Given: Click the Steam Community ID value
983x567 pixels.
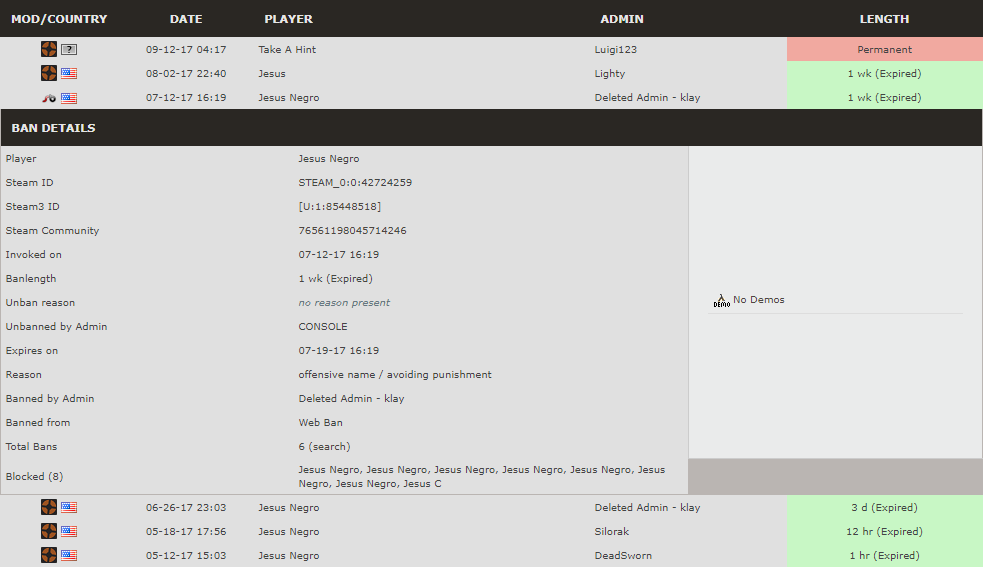Looking at the screenshot, I should 352,231.
